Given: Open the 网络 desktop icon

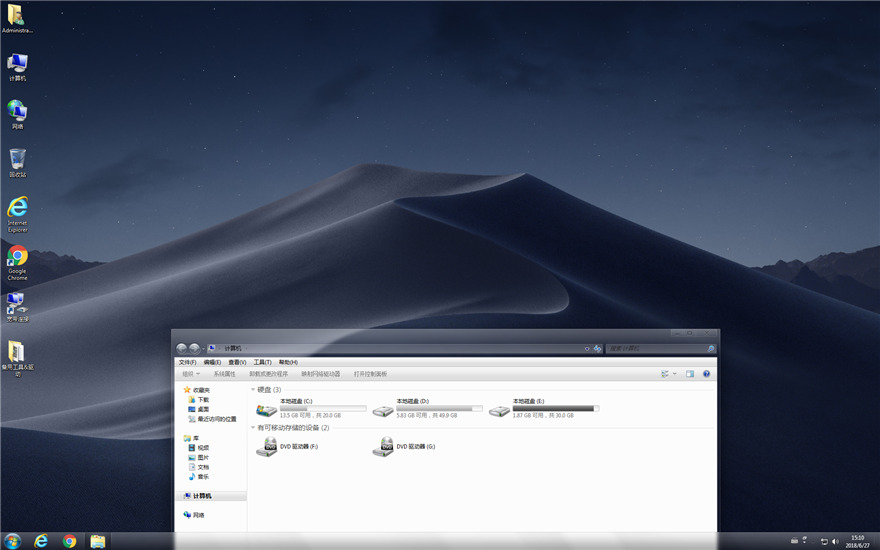Looking at the screenshot, I should (x=17, y=115).
